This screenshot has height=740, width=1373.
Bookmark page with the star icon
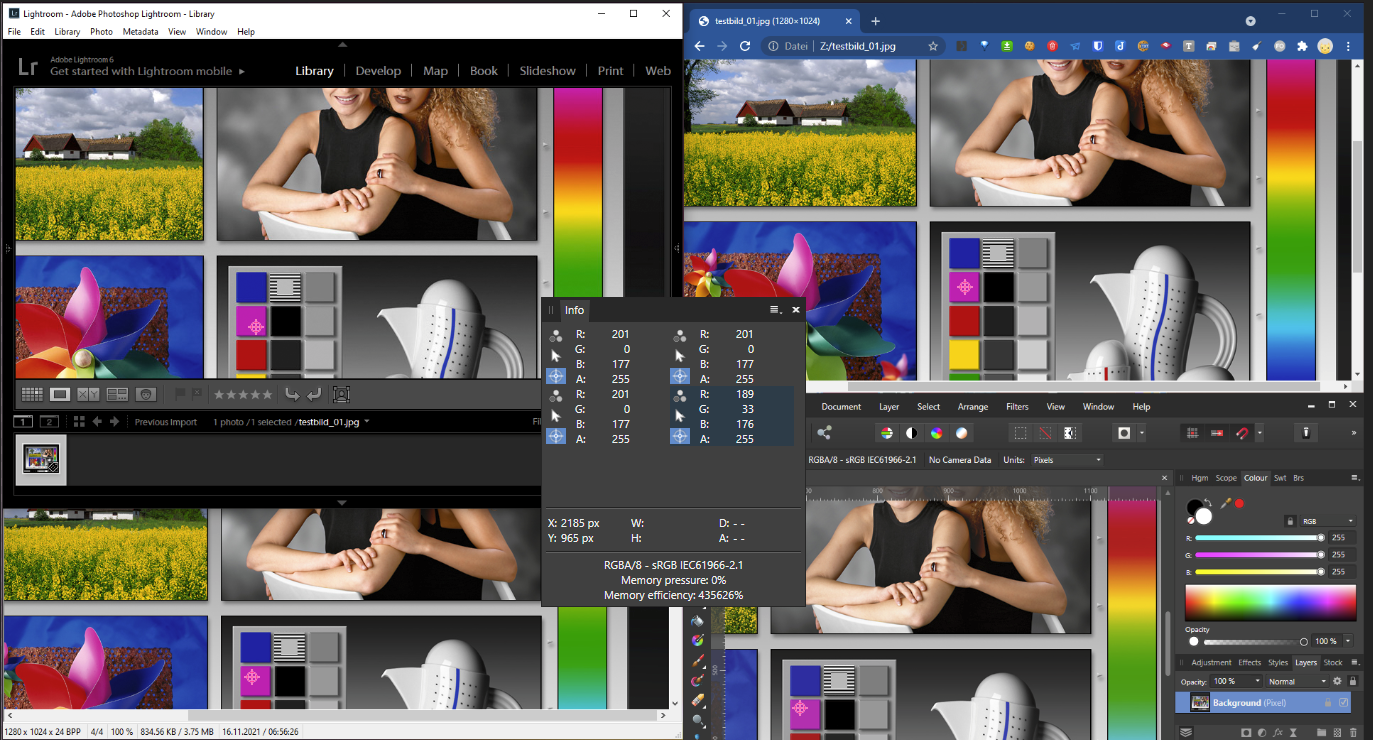pos(933,46)
